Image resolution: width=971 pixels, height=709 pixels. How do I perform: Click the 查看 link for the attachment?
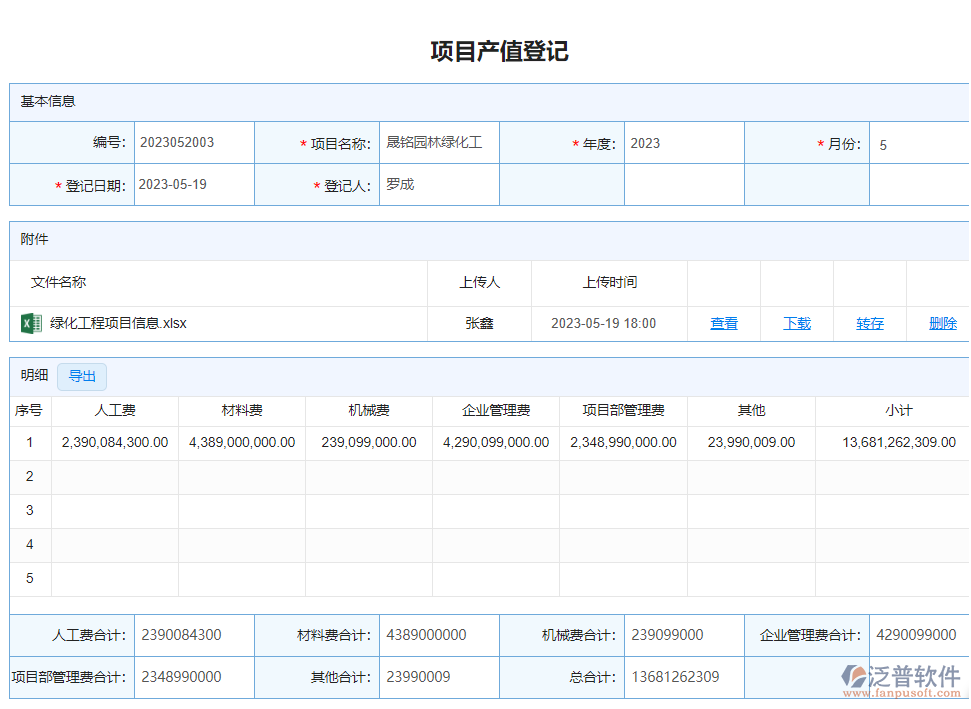(724, 323)
